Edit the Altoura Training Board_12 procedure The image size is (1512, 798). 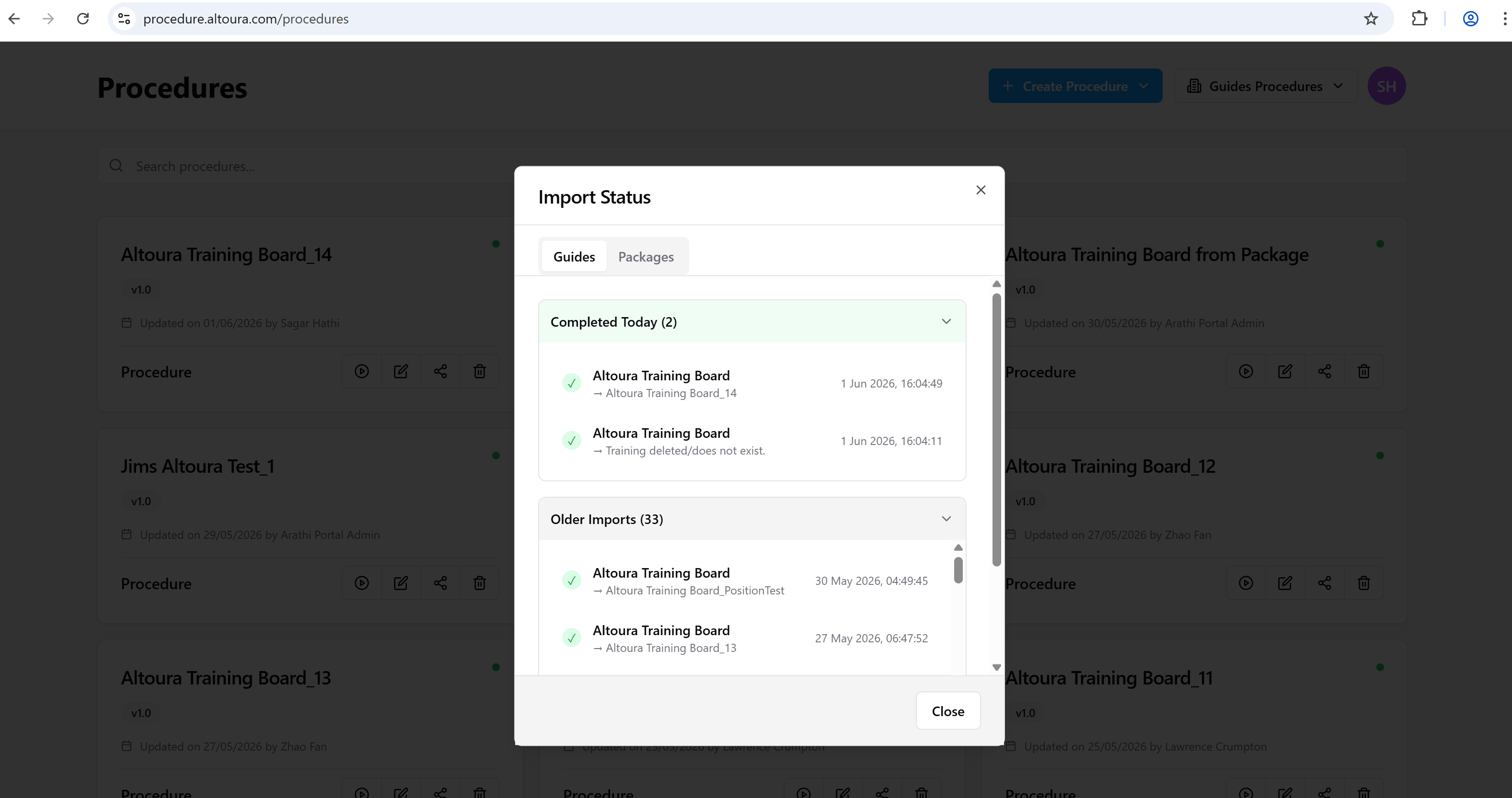[1285, 583]
